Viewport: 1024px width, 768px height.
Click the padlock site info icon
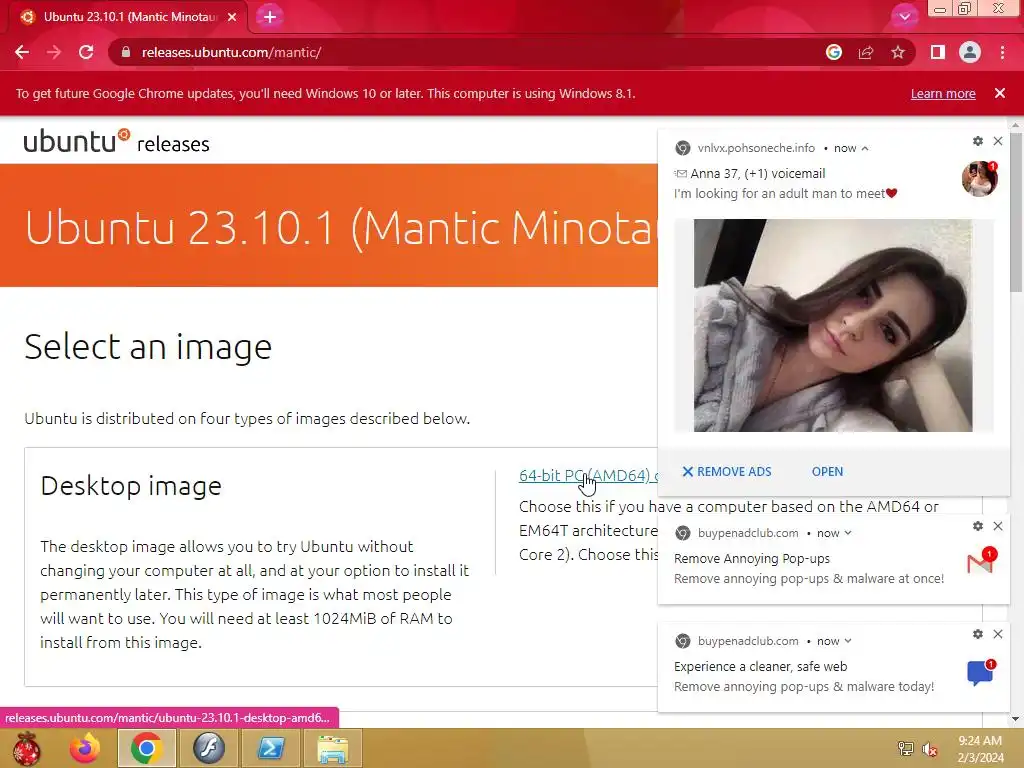(x=127, y=52)
